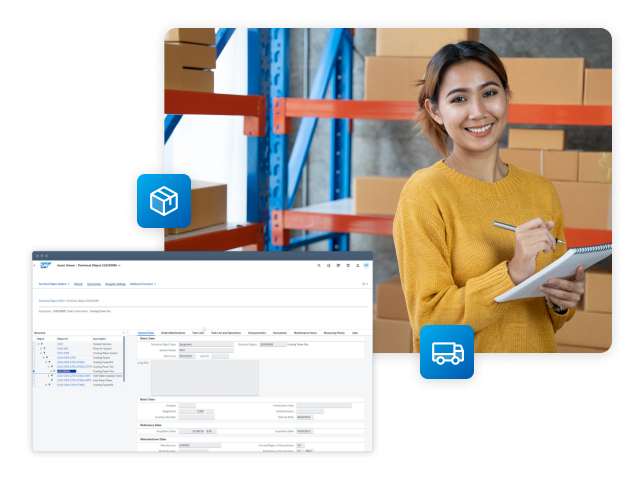Click the blue package box icon
Screen dimensions: 640x480
point(163,200)
